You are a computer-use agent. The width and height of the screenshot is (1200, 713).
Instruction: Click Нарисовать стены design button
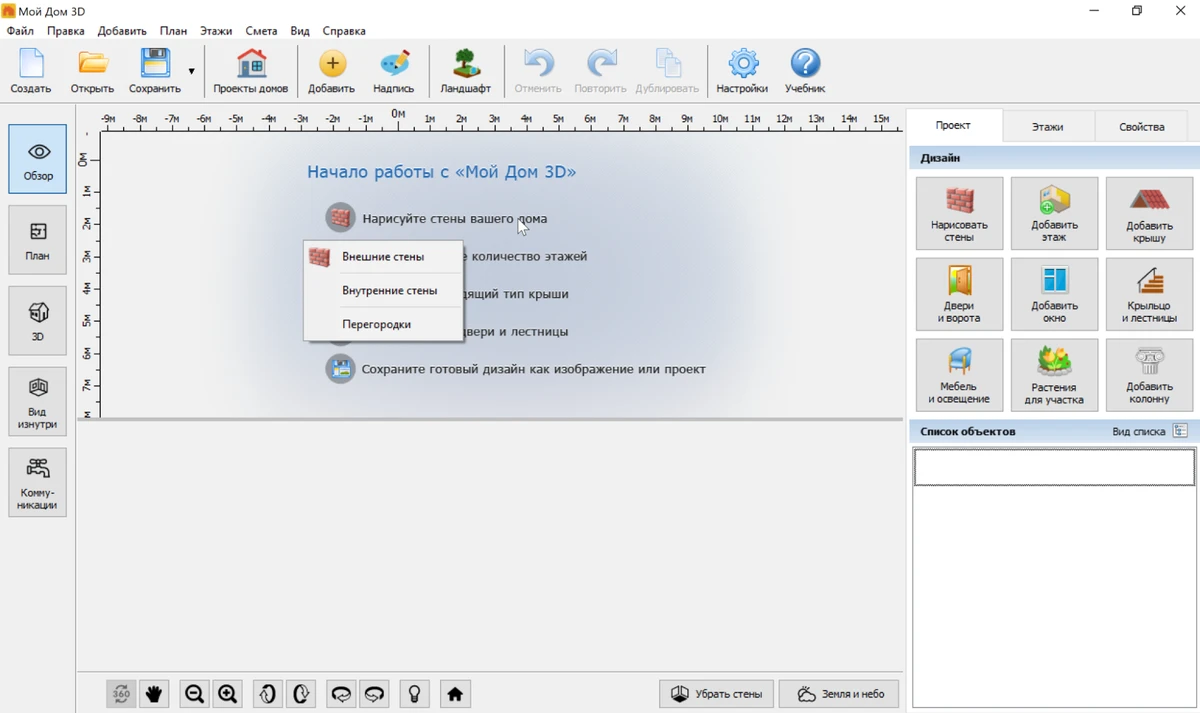[x=959, y=213]
